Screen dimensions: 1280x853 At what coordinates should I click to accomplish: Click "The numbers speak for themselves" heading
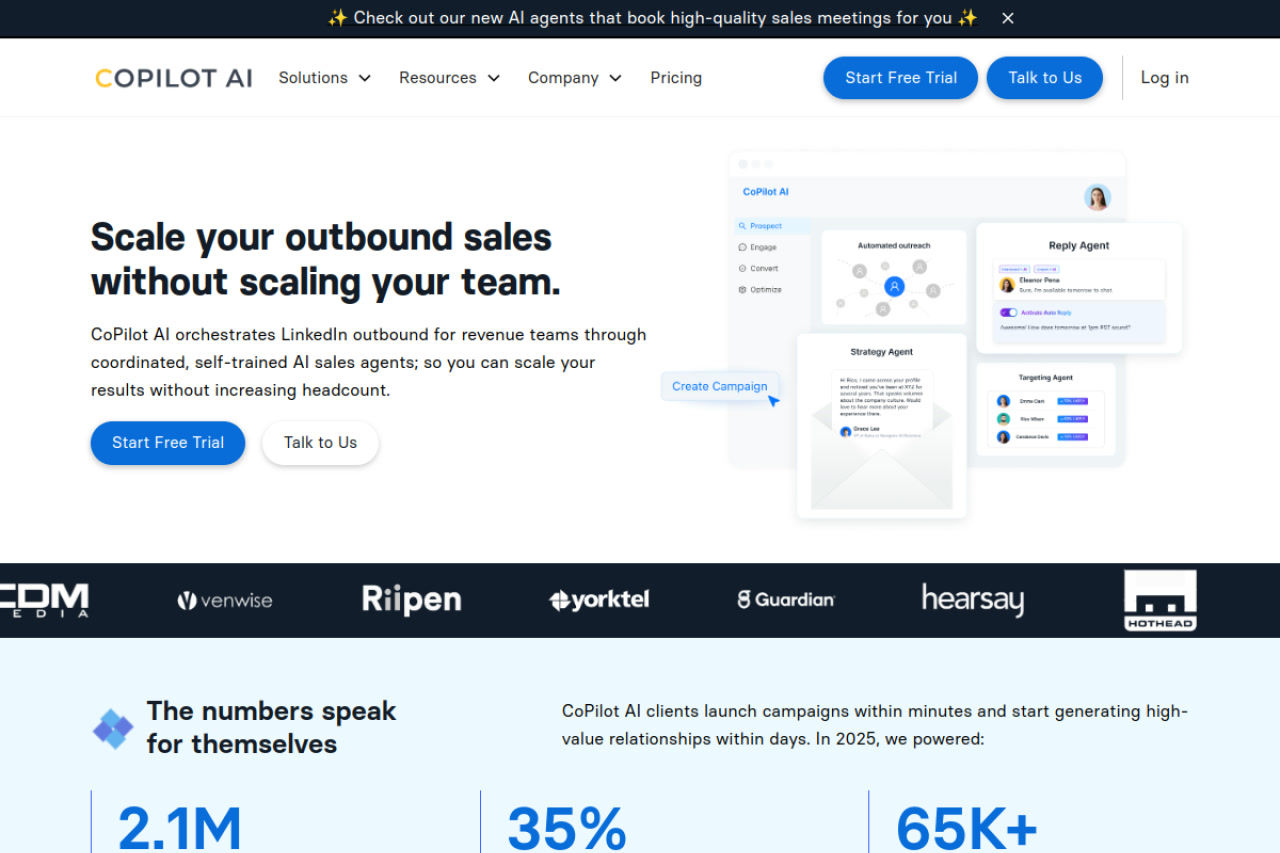click(271, 727)
